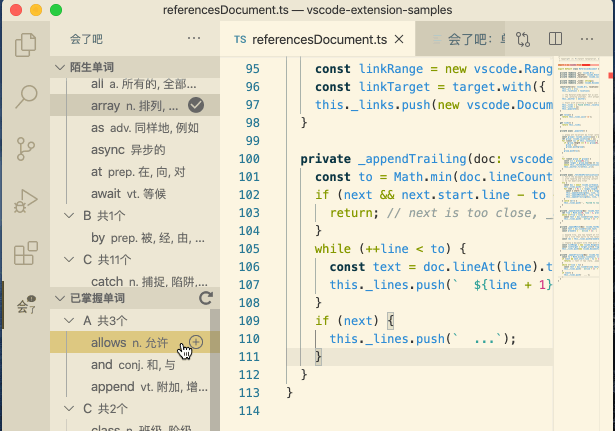615x431 pixels.
Task: Switch to referencesDocument.ts tab
Action: (x=318, y=39)
